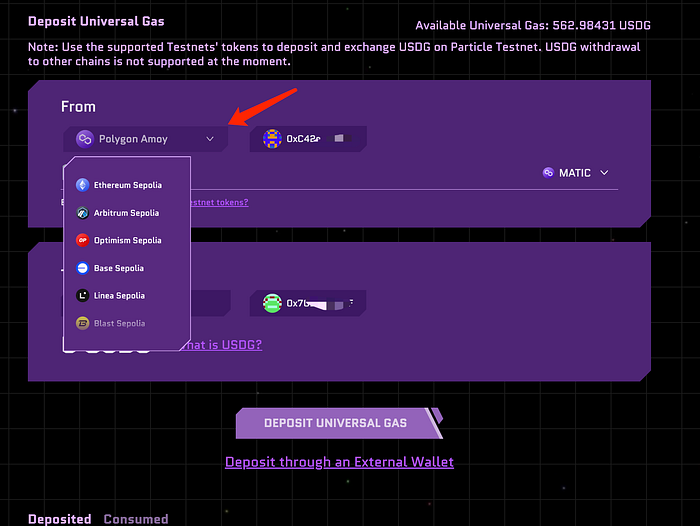Click the Ethereum Sepolia diamond icon

[83, 185]
